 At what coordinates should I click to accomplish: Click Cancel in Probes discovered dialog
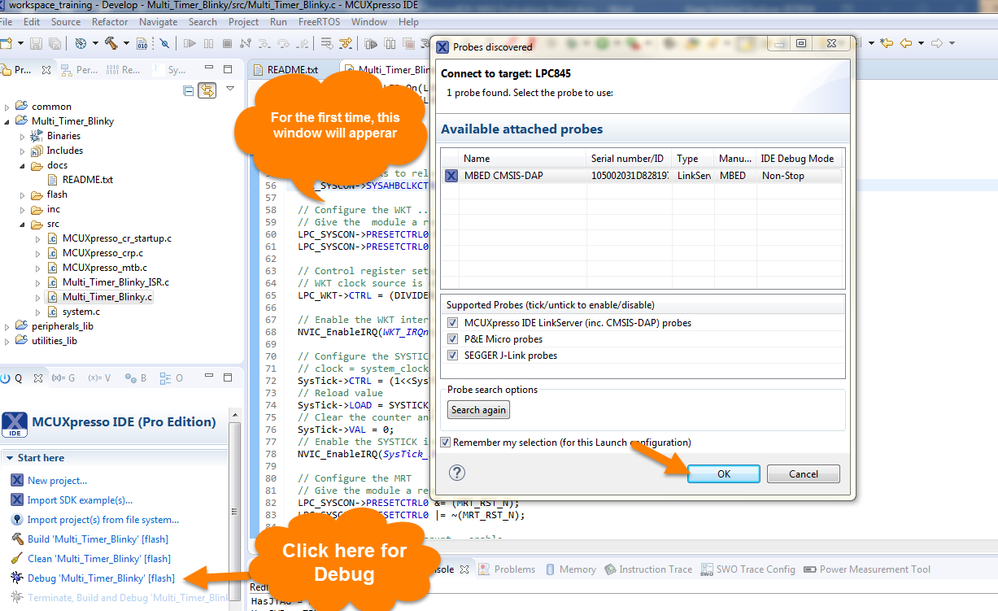point(803,474)
